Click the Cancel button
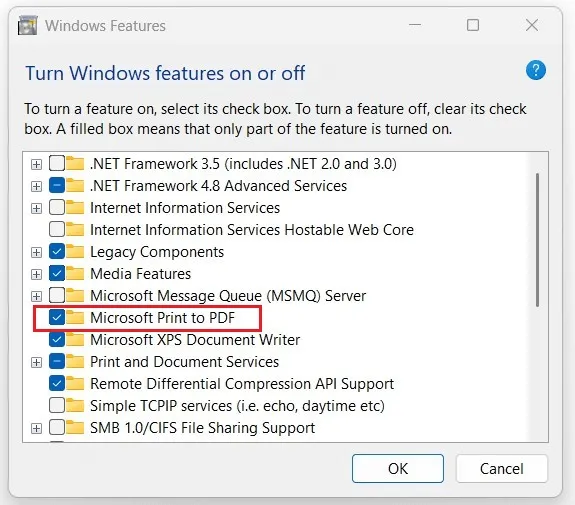 502,468
